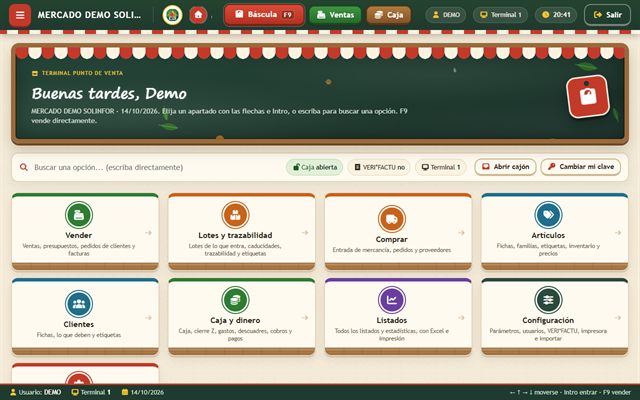
Task: Click the arrow on Comprar card
Action: (x=462, y=233)
